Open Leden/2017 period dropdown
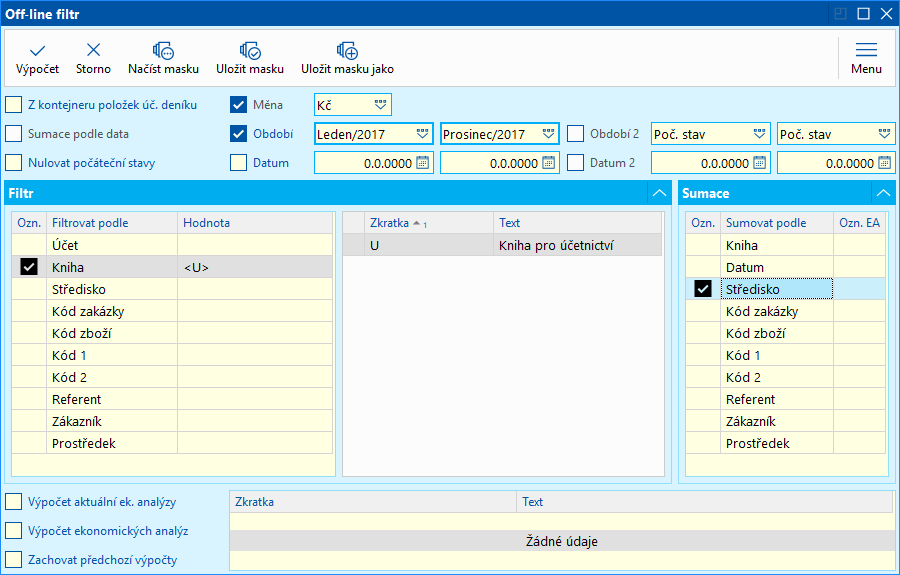This screenshot has height=575, width=900. [422, 134]
